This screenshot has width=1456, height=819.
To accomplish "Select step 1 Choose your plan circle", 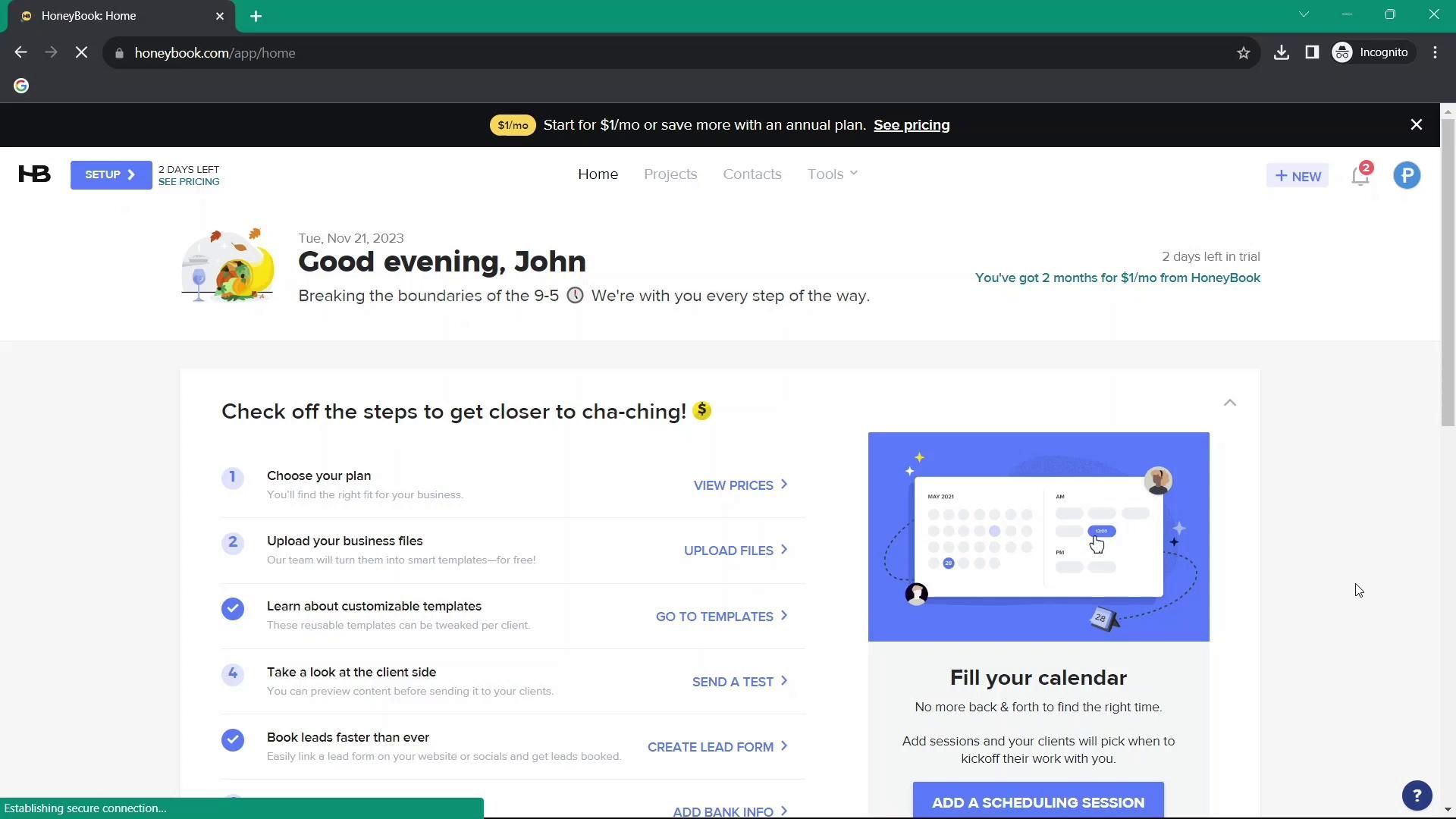I will [x=233, y=478].
